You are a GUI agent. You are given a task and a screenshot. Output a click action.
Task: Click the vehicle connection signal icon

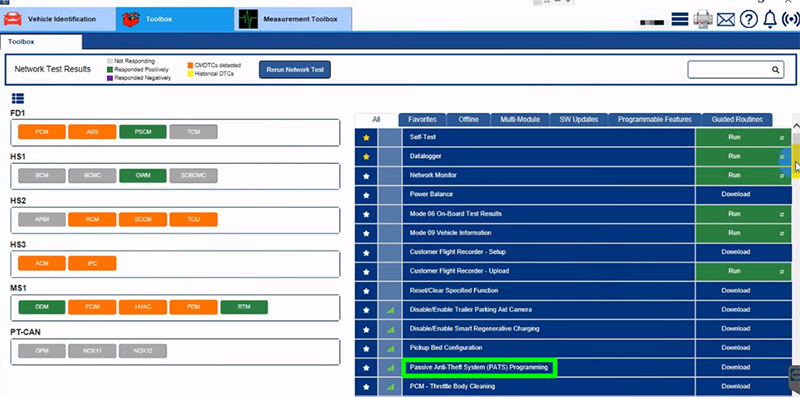[x=791, y=19]
